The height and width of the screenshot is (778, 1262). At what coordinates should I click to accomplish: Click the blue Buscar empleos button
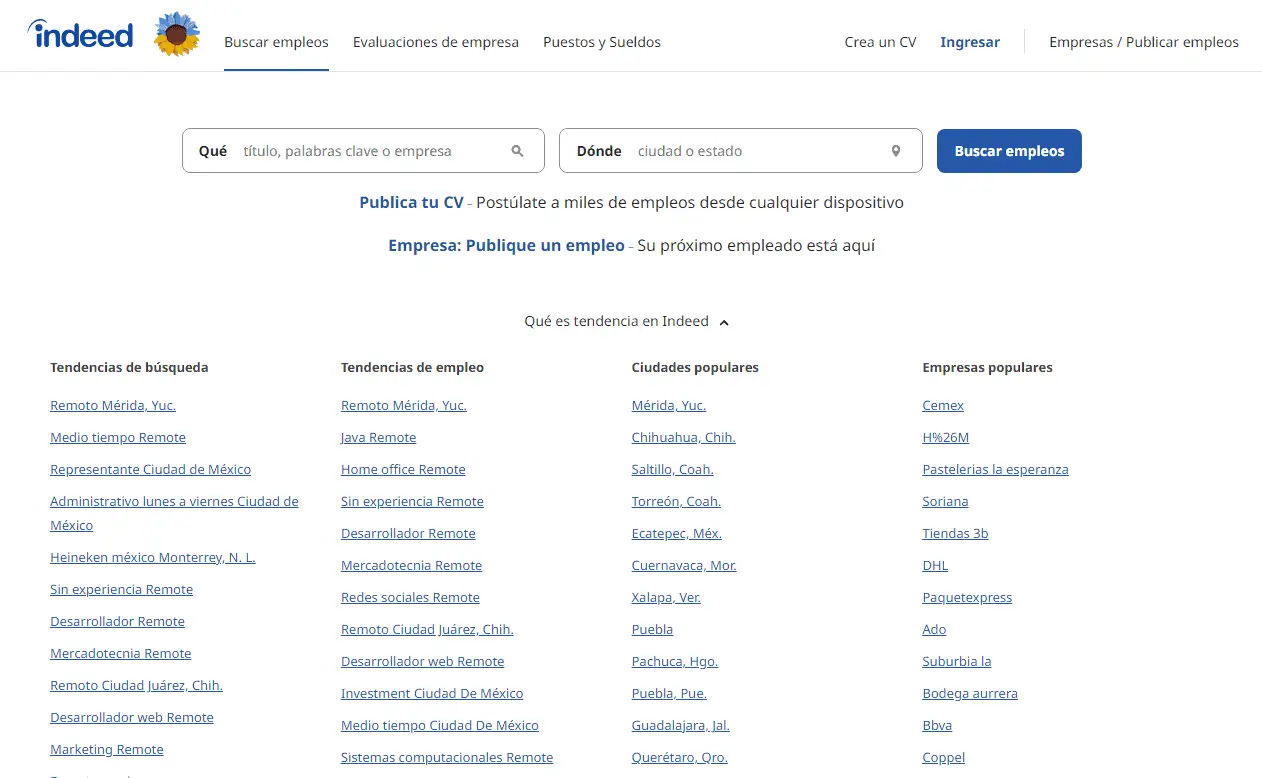pos(1009,151)
